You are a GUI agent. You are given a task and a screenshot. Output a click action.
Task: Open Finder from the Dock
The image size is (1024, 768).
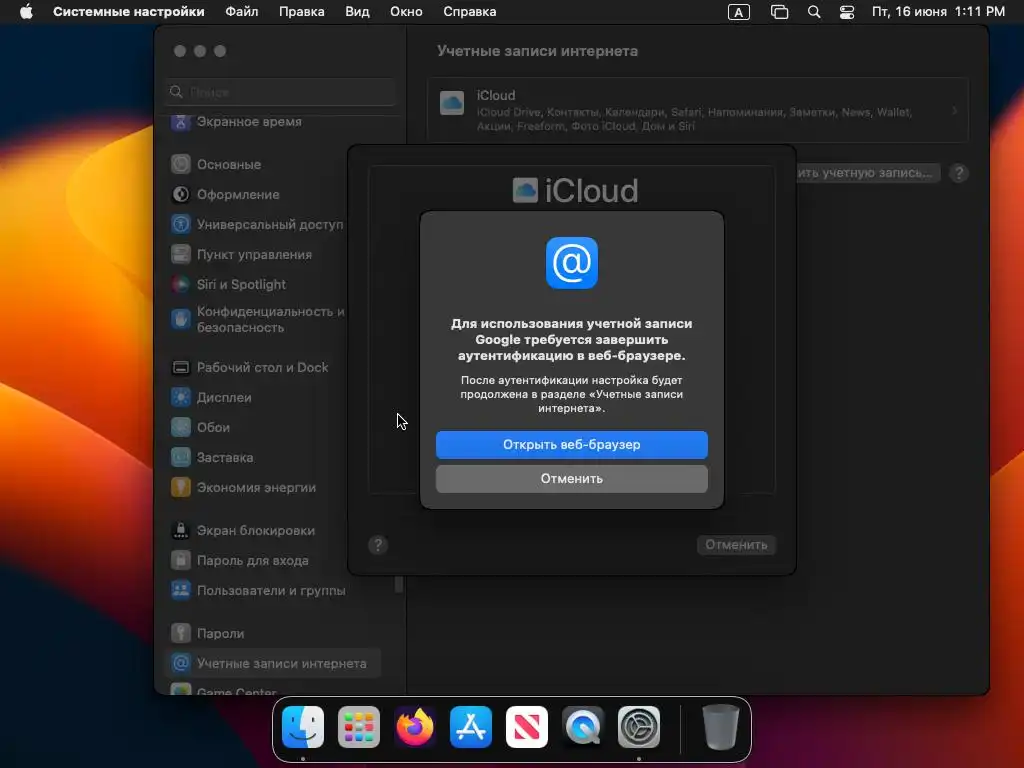(303, 727)
